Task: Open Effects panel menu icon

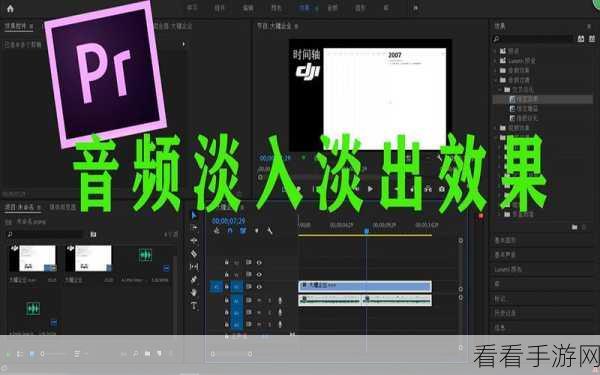Action: tap(589, 26)
